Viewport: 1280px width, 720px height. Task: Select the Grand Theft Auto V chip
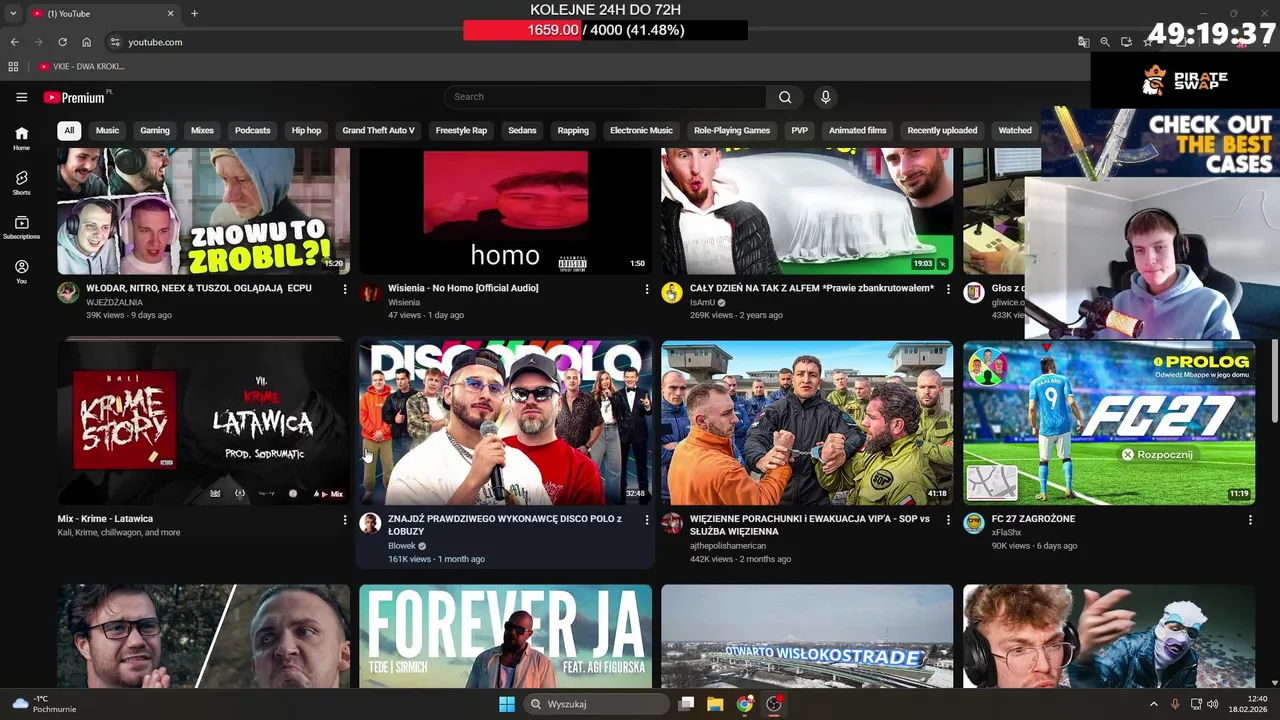pyautogui.click(x=378, y=130)
